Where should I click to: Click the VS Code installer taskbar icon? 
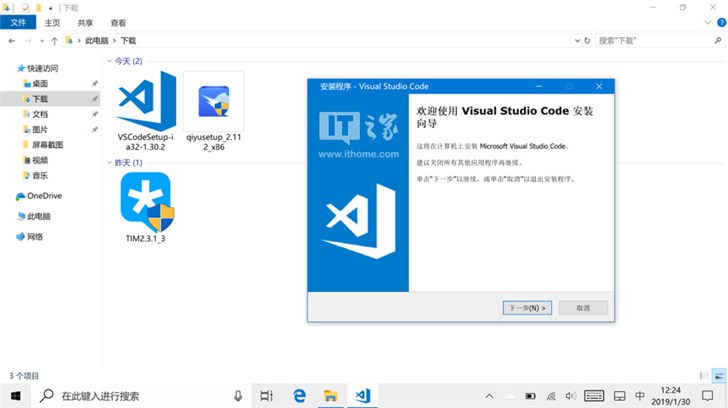tap(363, 396)
